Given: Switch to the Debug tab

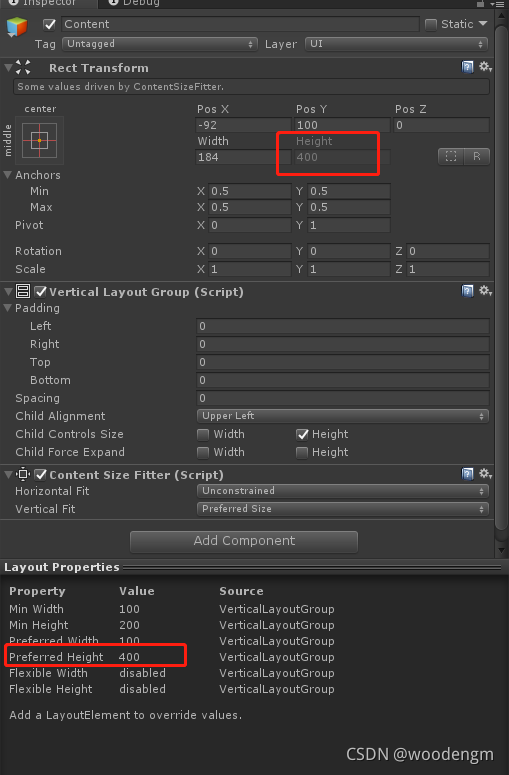Looking at the screenshot, I should pyautogui.click(x=134, y=3).
